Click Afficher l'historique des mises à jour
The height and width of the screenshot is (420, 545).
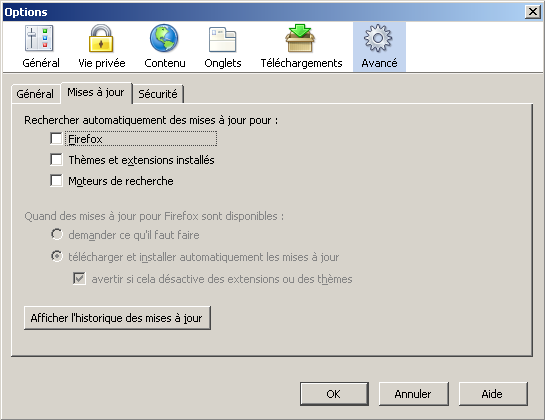(x=117, y=318)
